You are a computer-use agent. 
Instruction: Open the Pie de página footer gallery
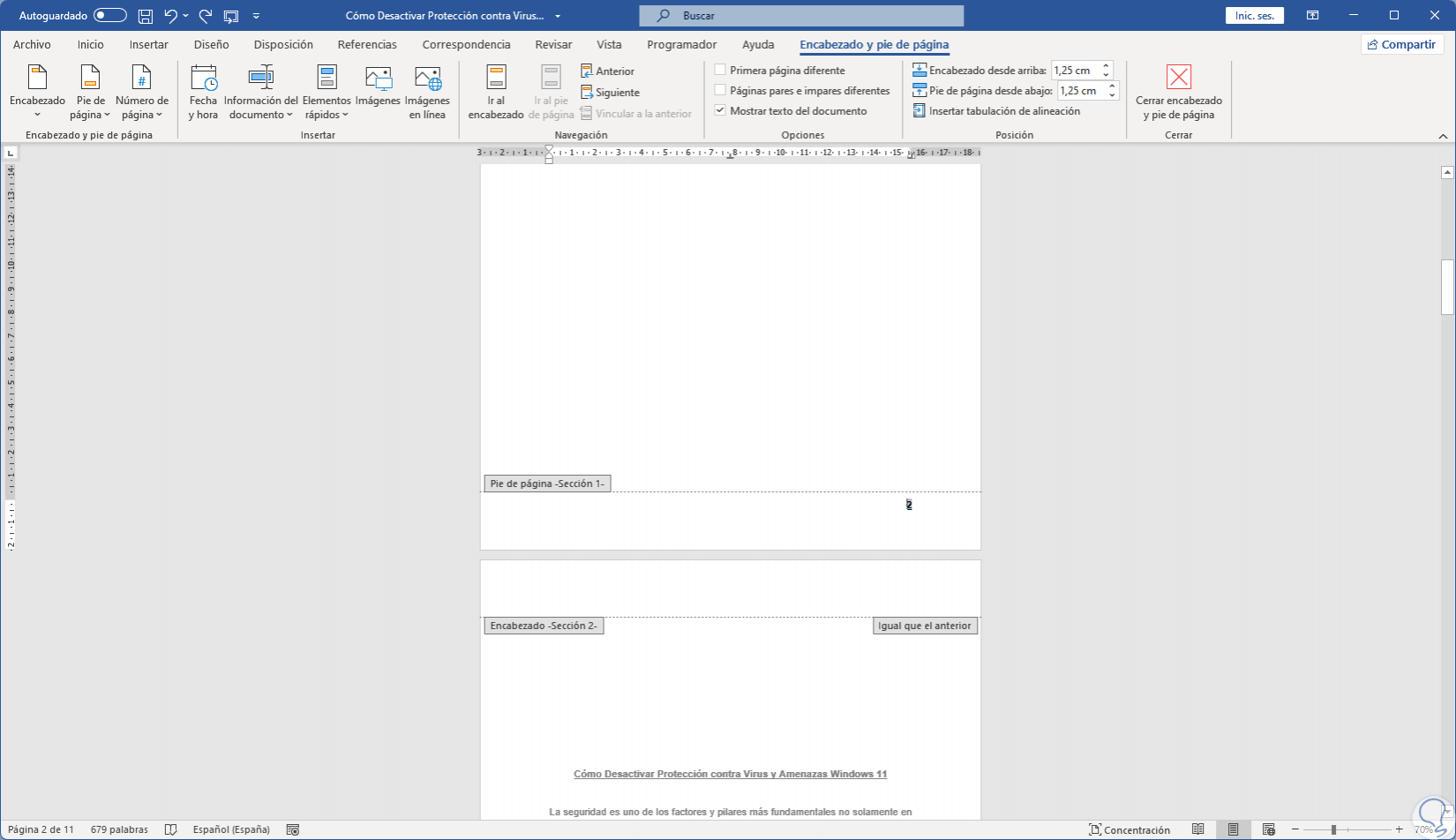(90, 92)
